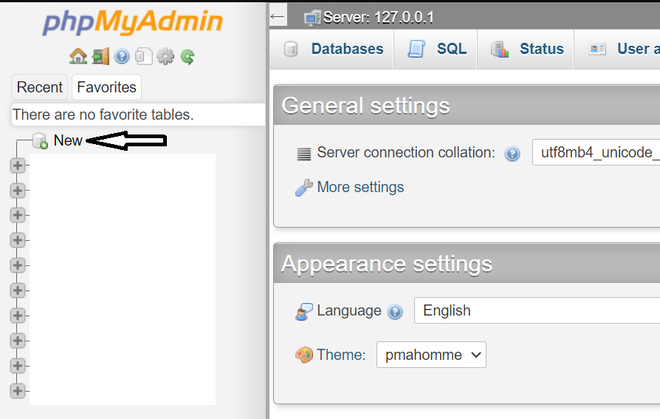Click the General settings heading
This screenshot has height=419, width=660.
(x=365, y=106)
